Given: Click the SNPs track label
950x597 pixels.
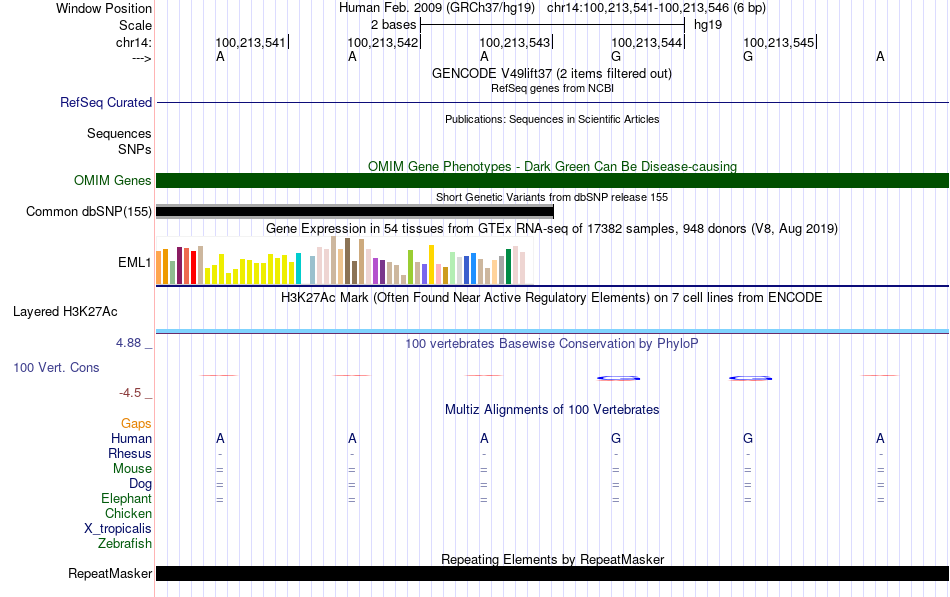Looking at the screenshot, I should click(135, 149).
